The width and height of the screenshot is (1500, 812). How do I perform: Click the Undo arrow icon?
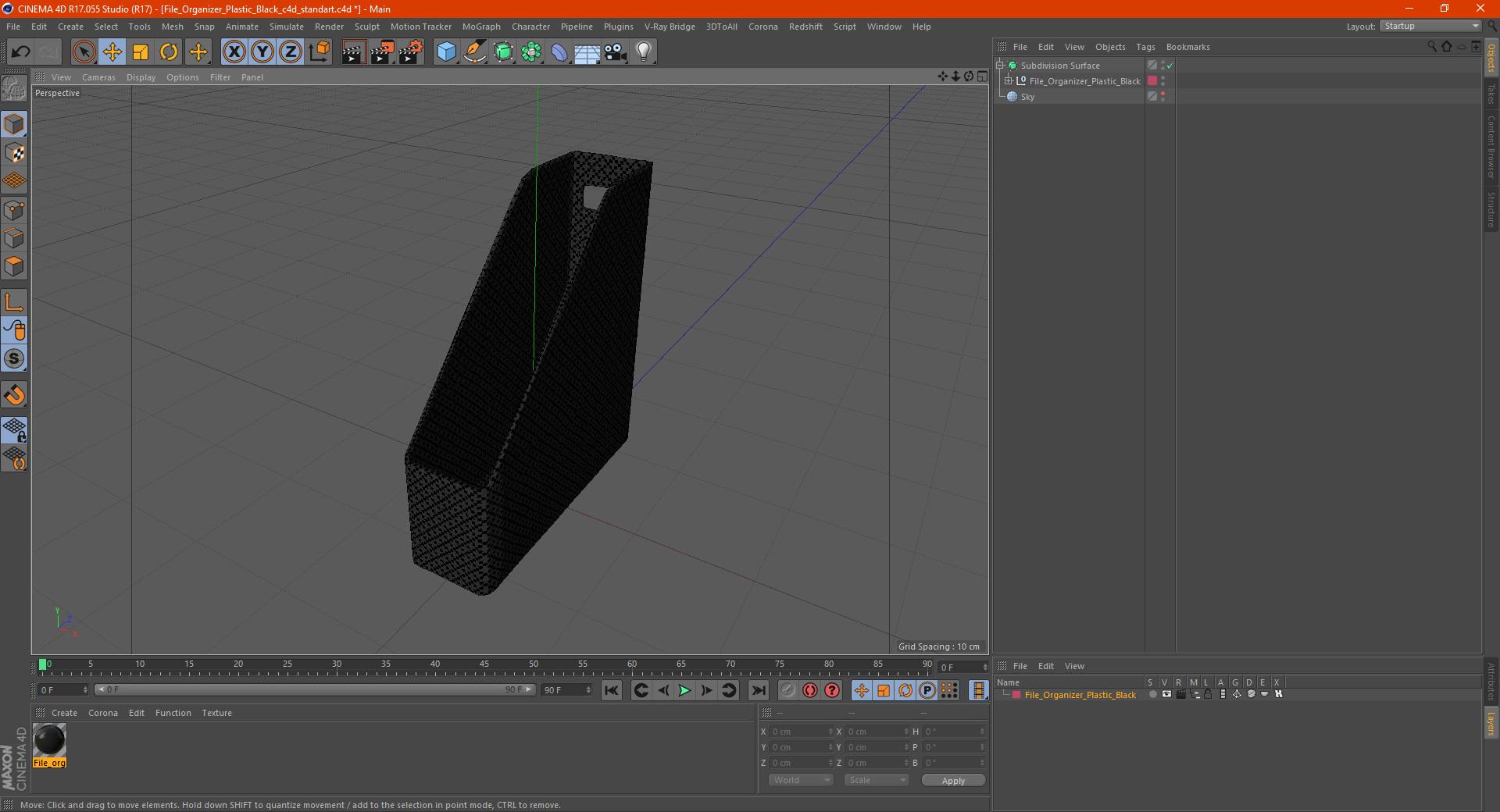click(x=21, y=52)
